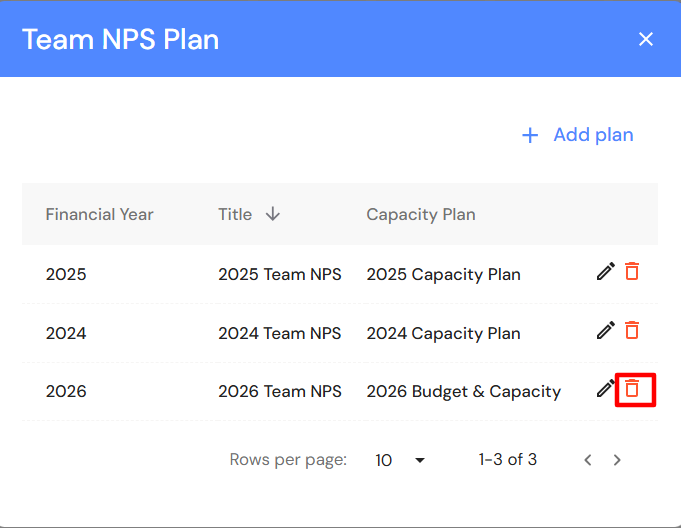681x528 pixels.
Task: Delete the 2024 Team NPS plan
Action: pyautogui.click(x=632, y=330)
